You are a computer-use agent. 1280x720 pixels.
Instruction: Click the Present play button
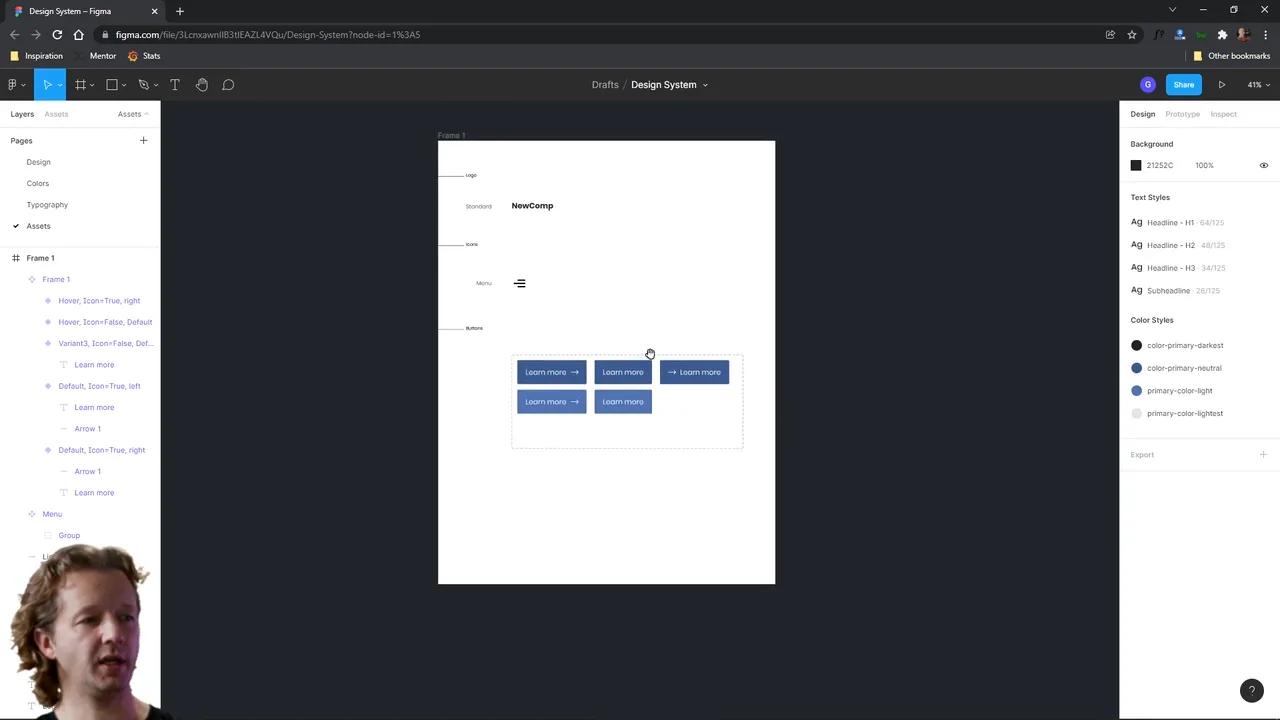point(1222,84)
